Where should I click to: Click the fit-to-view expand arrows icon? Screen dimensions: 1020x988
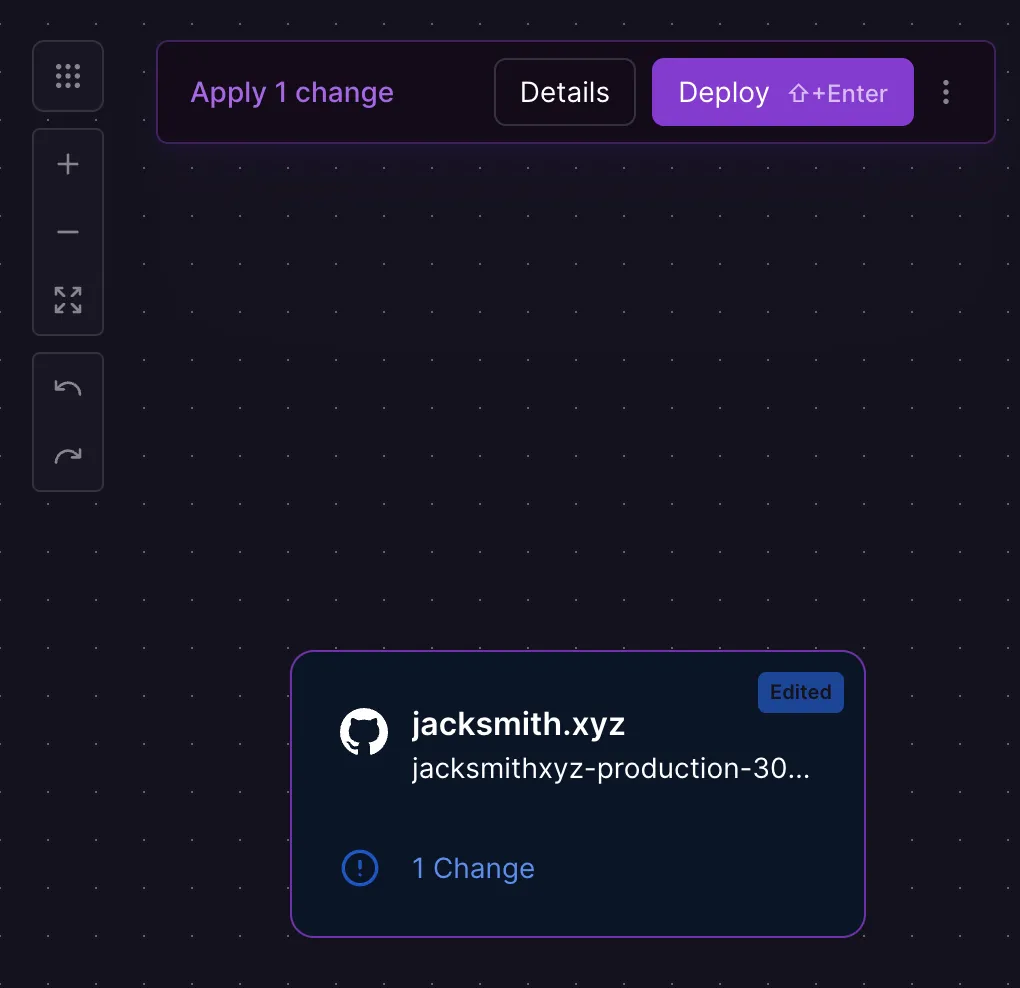pos(68,300)
